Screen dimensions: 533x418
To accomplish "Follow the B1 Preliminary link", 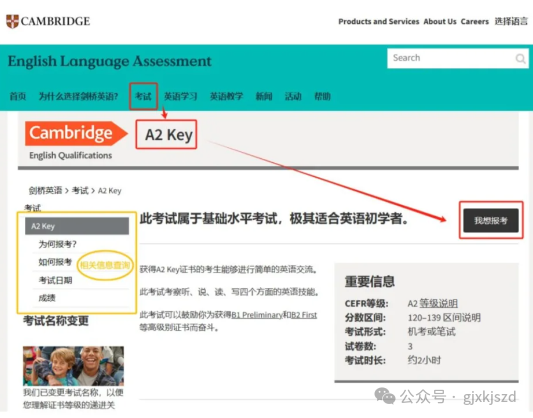I will click(x=257, y=315).
